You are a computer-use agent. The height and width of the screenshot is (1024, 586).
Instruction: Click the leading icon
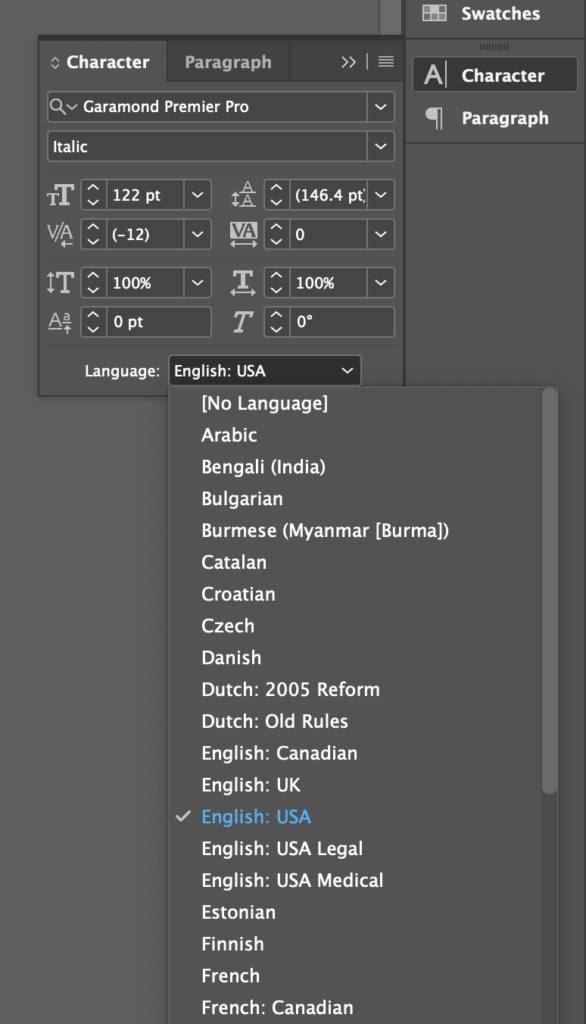[x=243, y=195]
